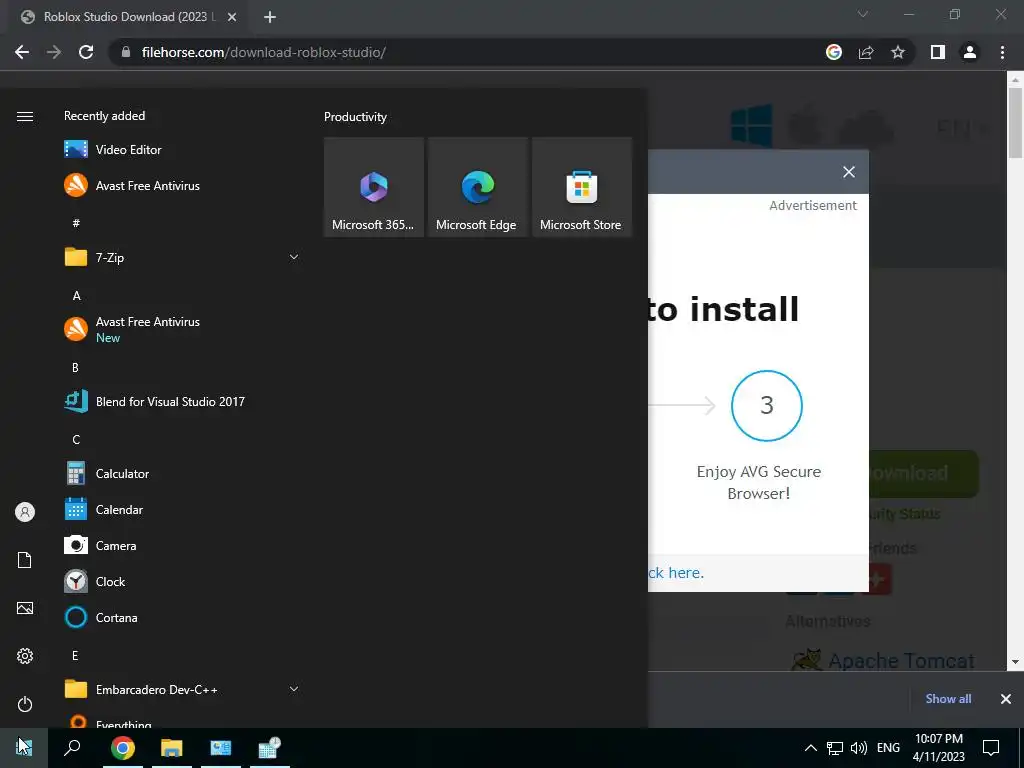Expand the Start menu hamburger button
The image size is (1024, 768).
(25, 116)
